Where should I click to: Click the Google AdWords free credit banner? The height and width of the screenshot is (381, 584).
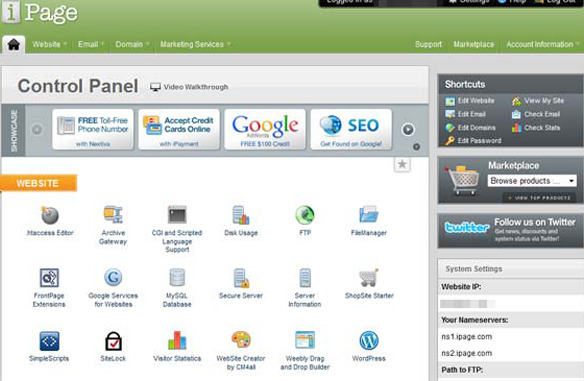click(x=265, y=129)
